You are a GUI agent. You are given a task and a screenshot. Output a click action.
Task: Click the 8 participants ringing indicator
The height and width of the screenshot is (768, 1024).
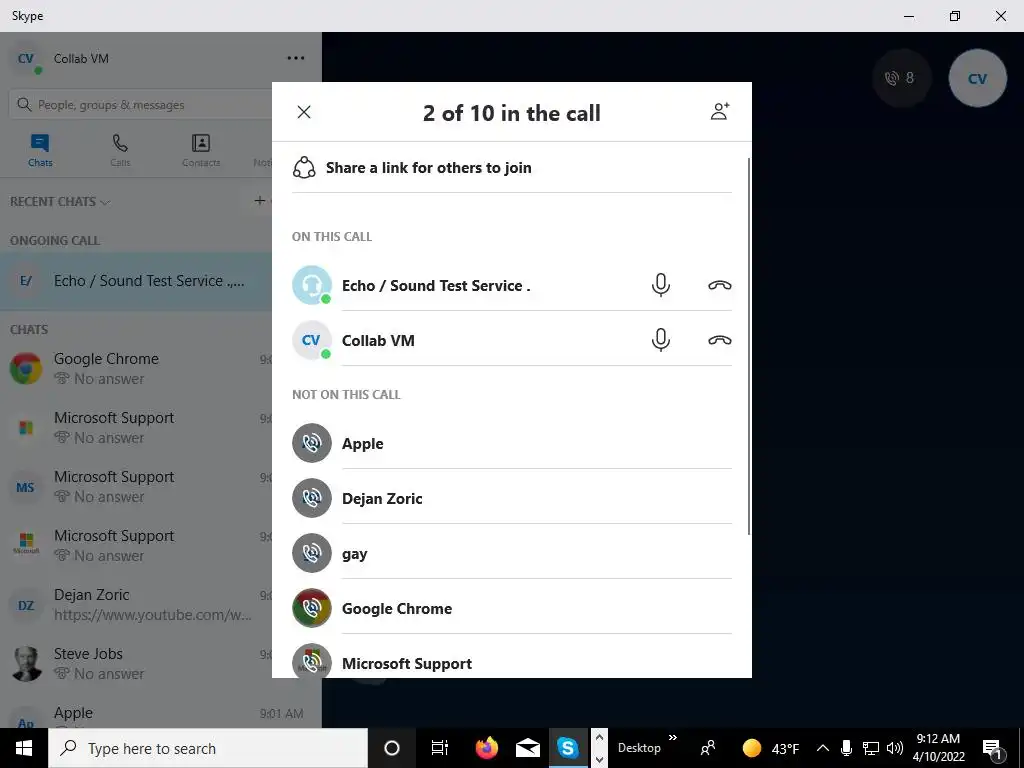(x=902, y=78)
